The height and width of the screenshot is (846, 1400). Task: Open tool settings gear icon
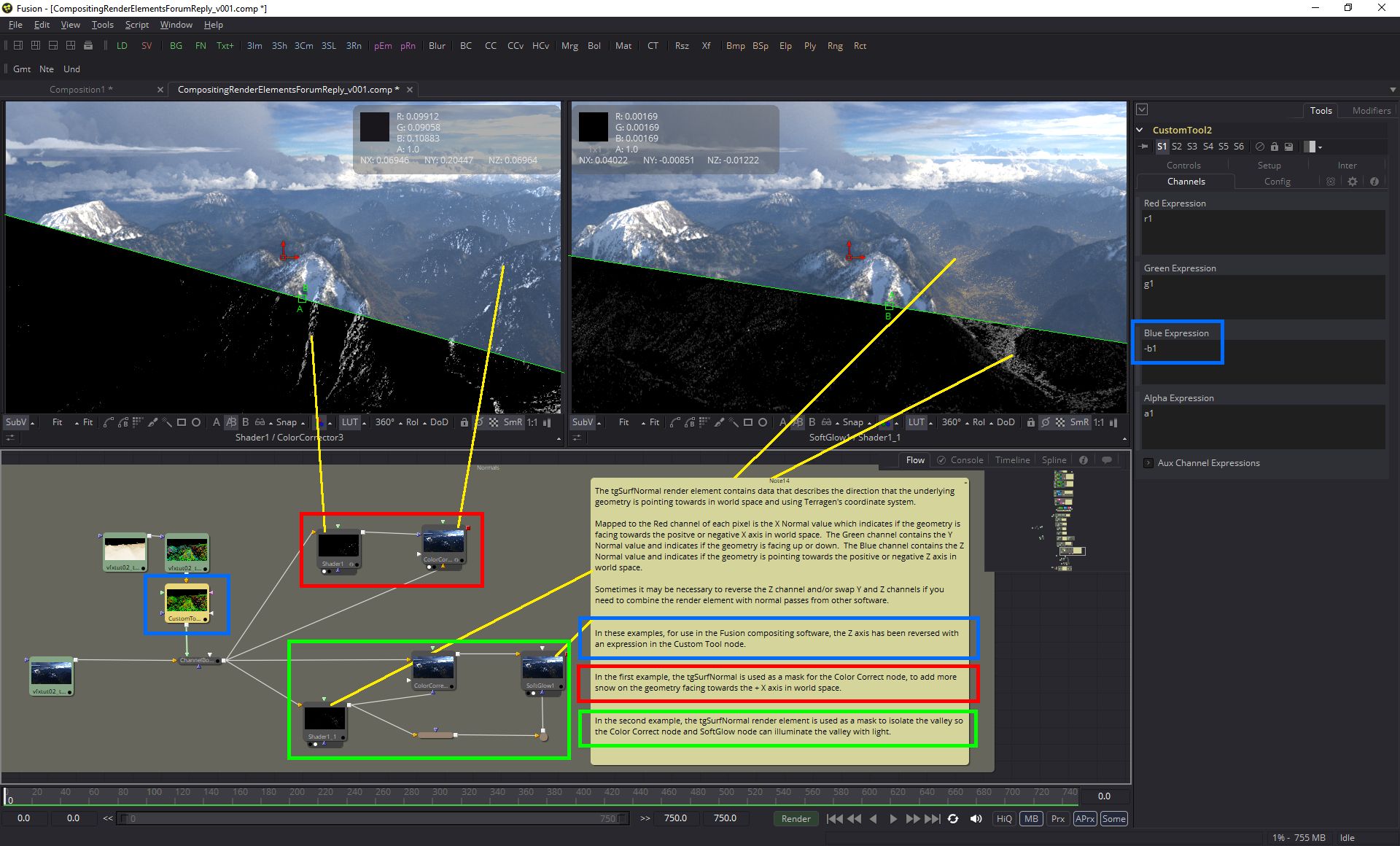tap(1353, 182)
